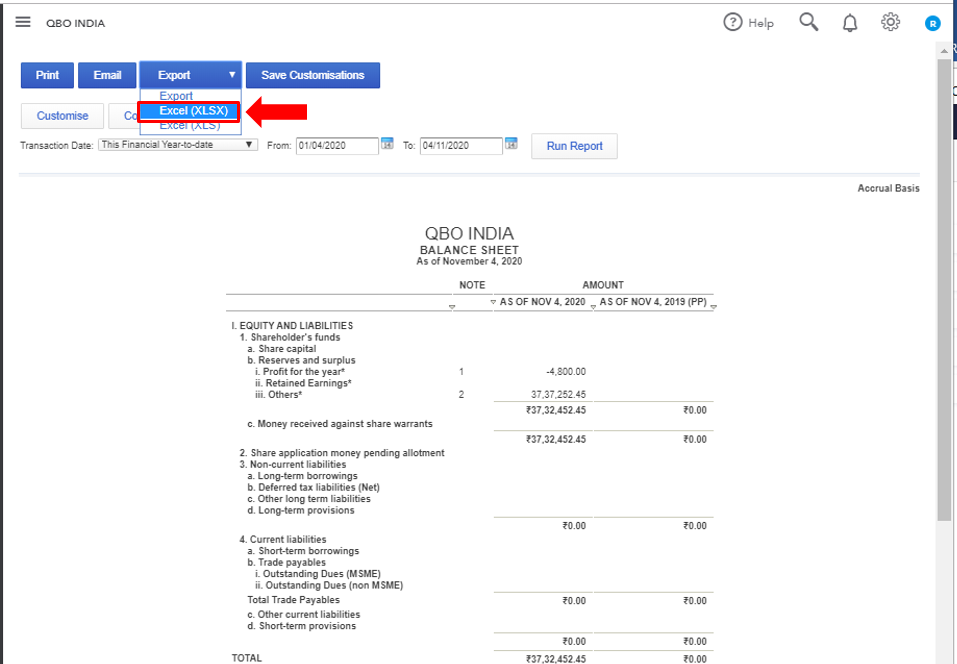Viewport: 957px width, 664px height.
Task: Click 'Profit for the year*' row
Action: pos(300,372)
